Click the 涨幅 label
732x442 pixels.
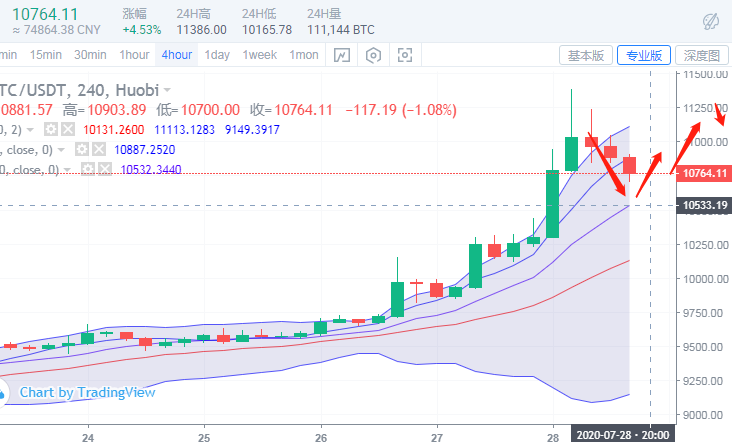tap(134, 14)
